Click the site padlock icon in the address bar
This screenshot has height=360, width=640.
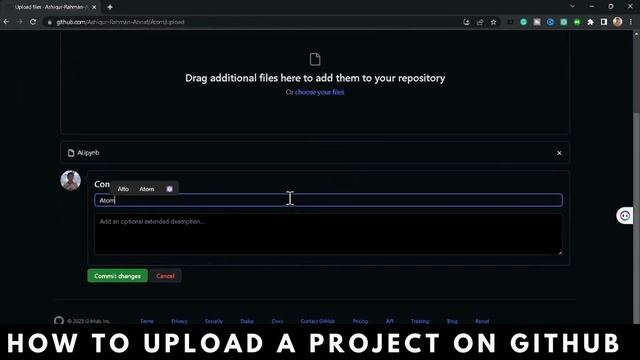[x=50, y=22]
